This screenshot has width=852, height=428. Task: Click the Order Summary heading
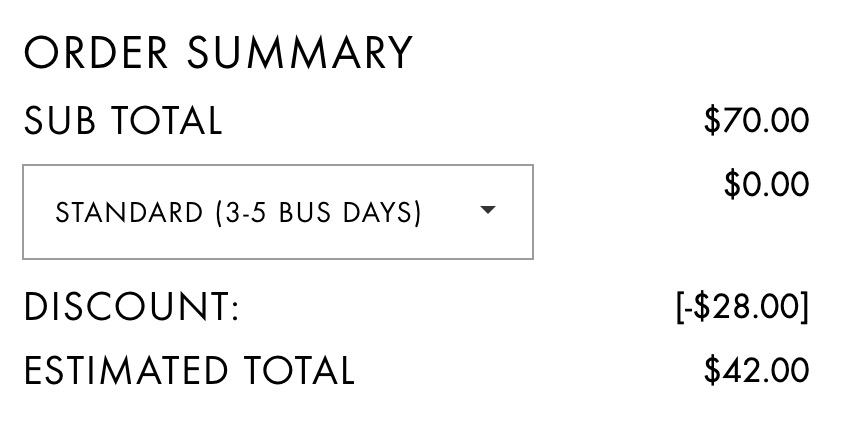[218, 53]
